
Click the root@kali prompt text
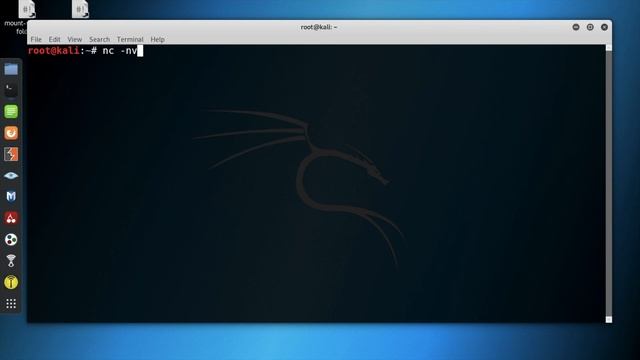tap(62, 51)
